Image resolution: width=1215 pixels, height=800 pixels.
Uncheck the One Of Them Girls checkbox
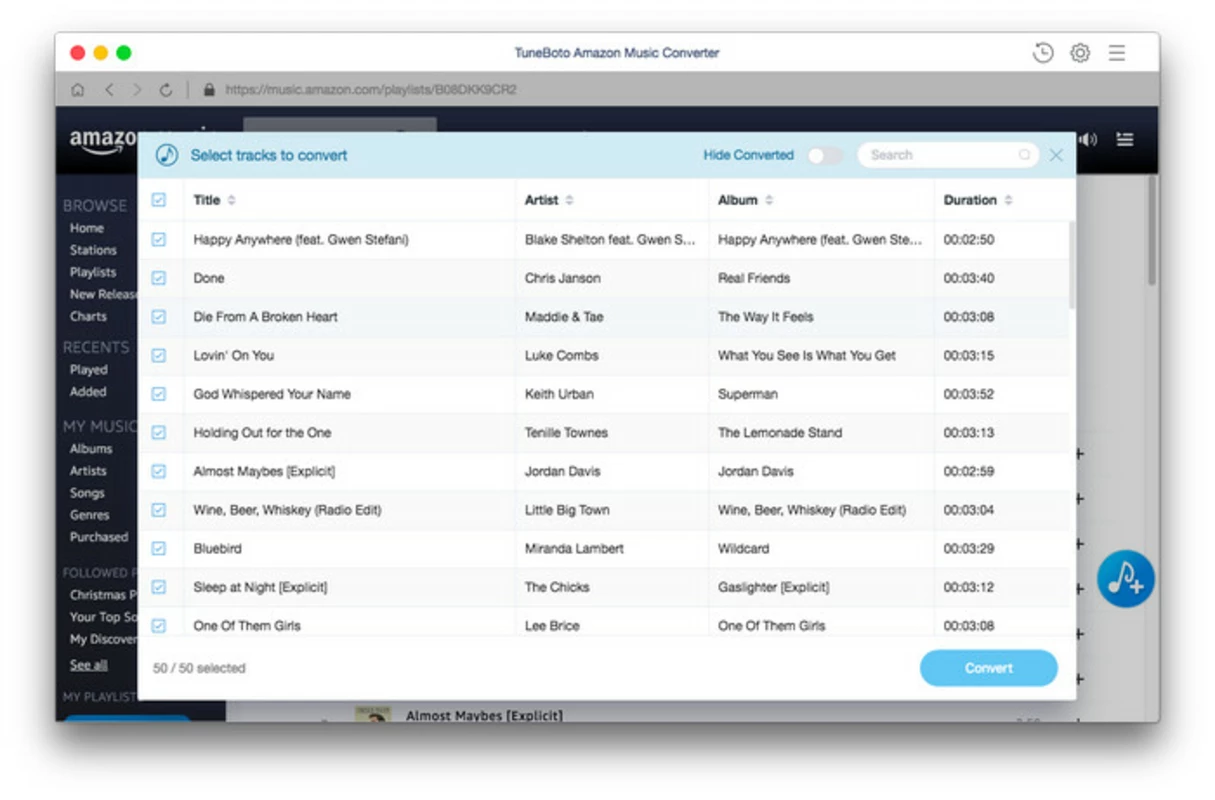coord(159,626)
